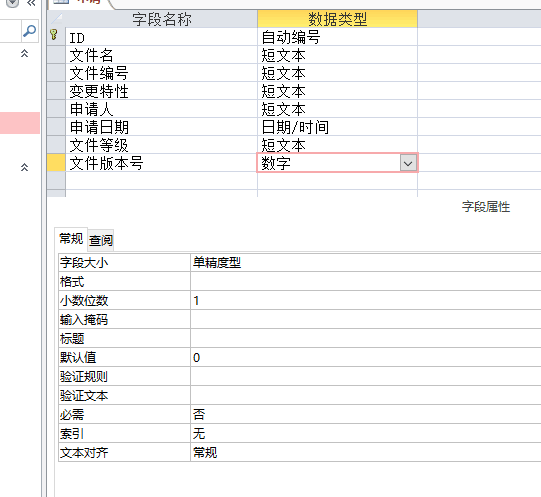The width and height of the screenshot is (541, 497).
Task: Open the 数字 data type dropdown arrow
Action: (408, 163)
